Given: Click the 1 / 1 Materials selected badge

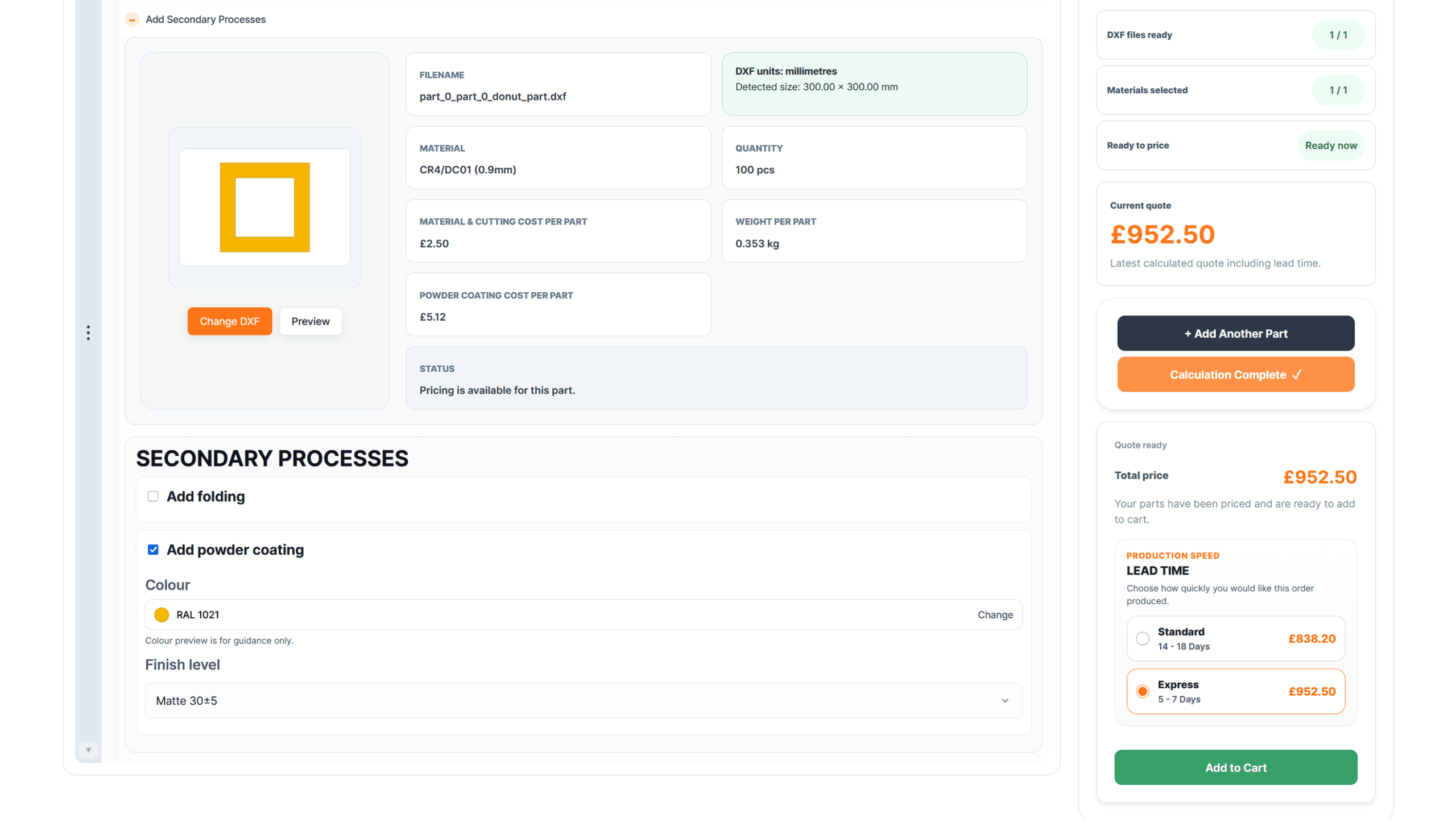Looking at the screenshot, I should 1338,90.
